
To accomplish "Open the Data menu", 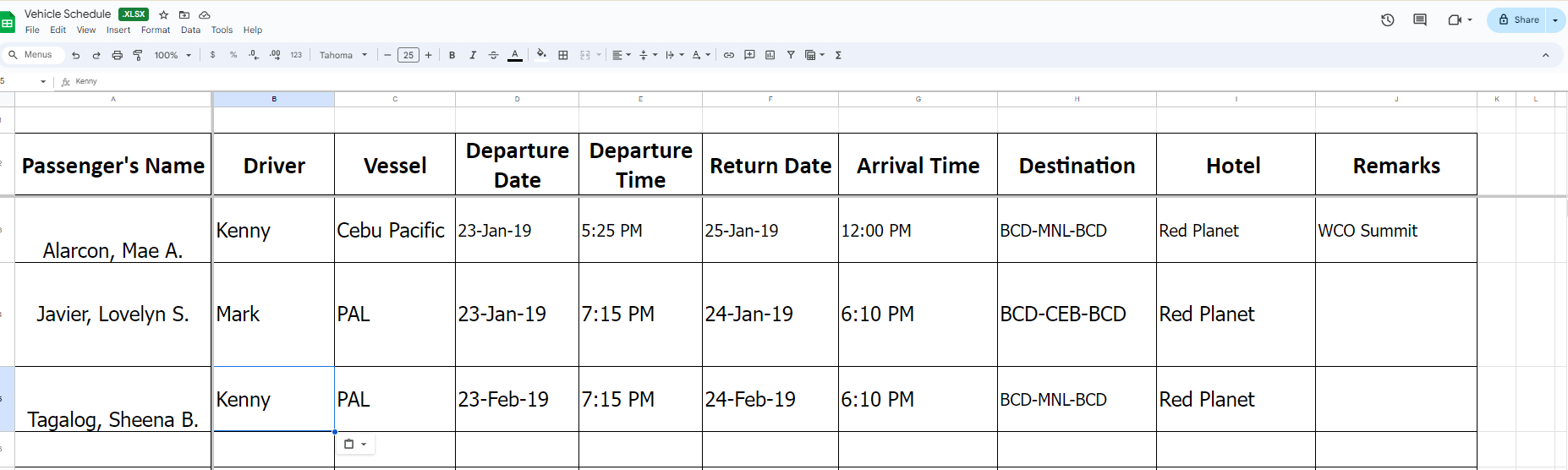I will click(x=190, y=30).
